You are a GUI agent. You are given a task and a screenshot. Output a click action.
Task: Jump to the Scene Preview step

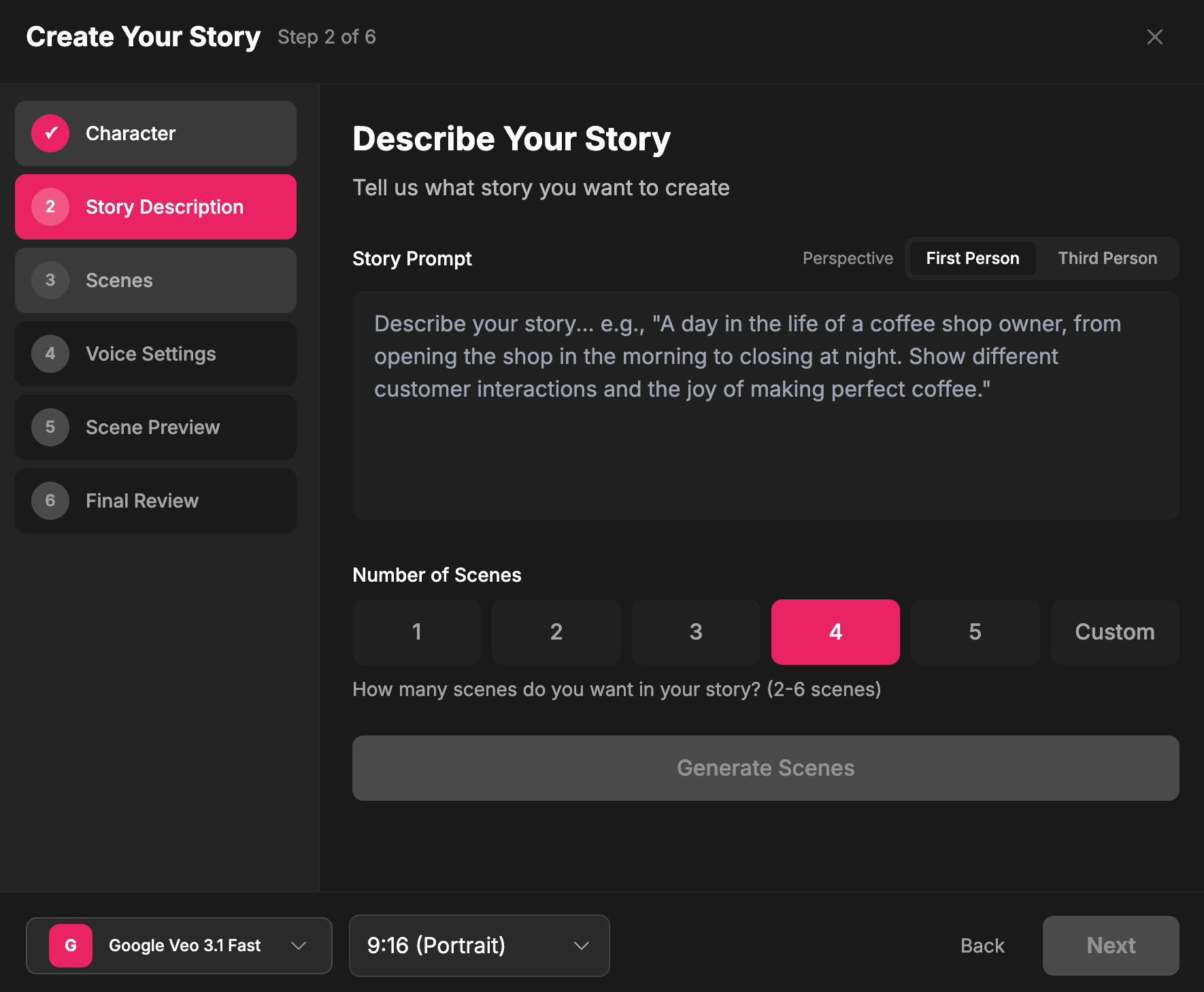[x=156, y=427]
